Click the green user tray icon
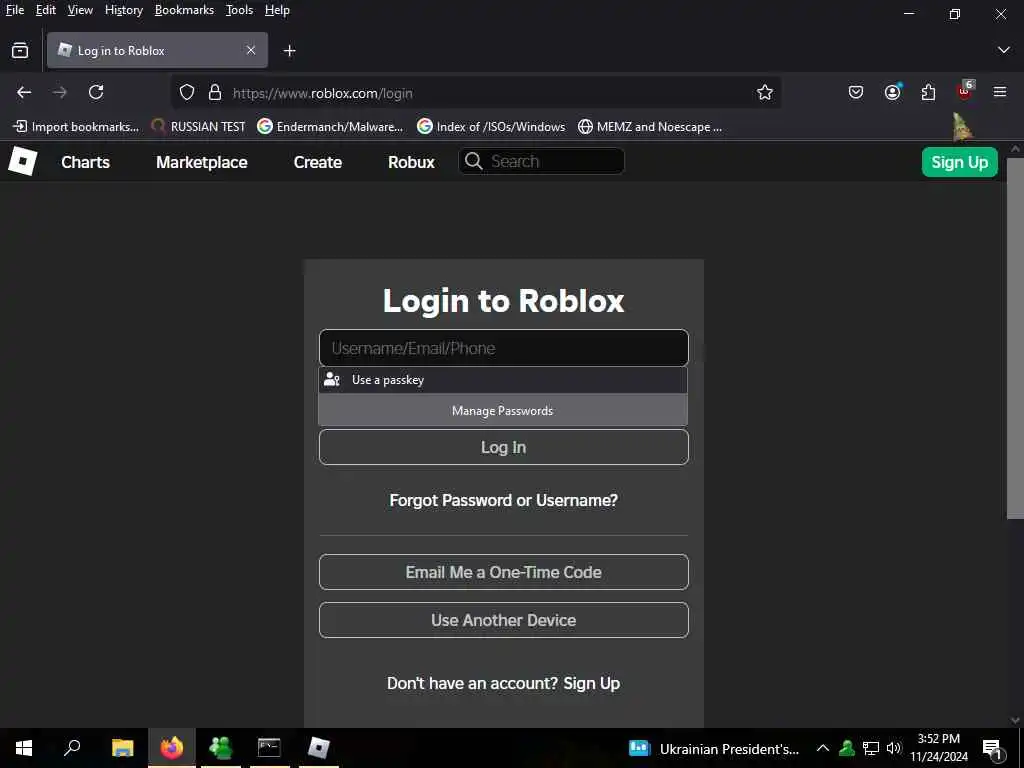This screenshot has height=768, width=1024. pyautogui.click(x=847, y=748)
